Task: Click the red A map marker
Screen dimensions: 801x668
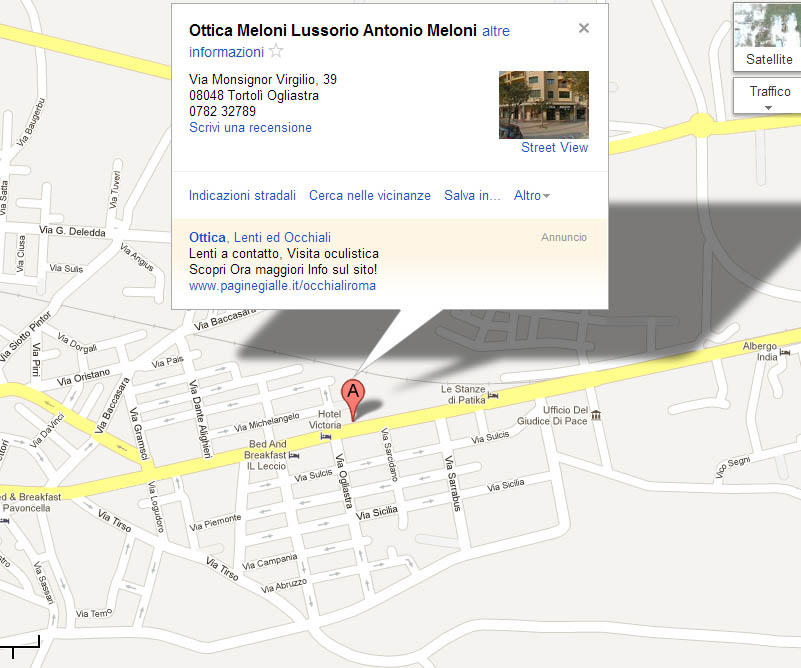Action: coord(353,400)
